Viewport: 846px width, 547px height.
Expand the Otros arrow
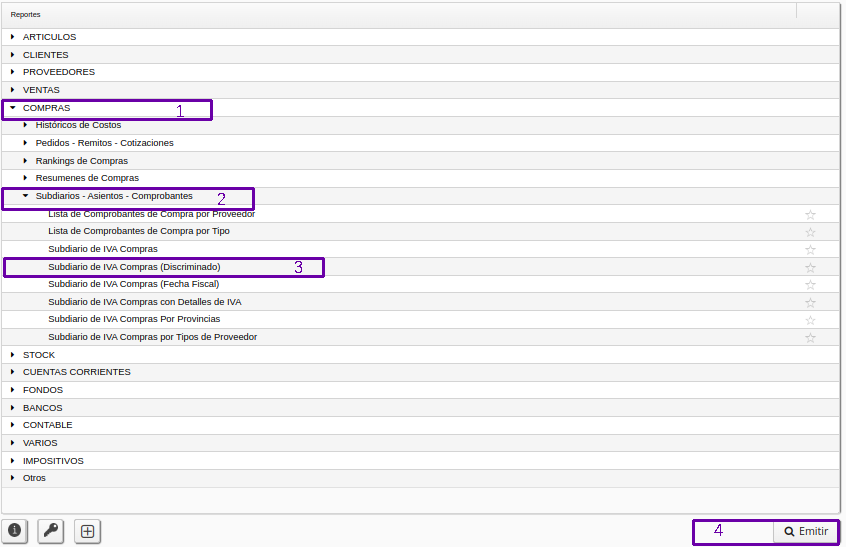pos(12,477)
